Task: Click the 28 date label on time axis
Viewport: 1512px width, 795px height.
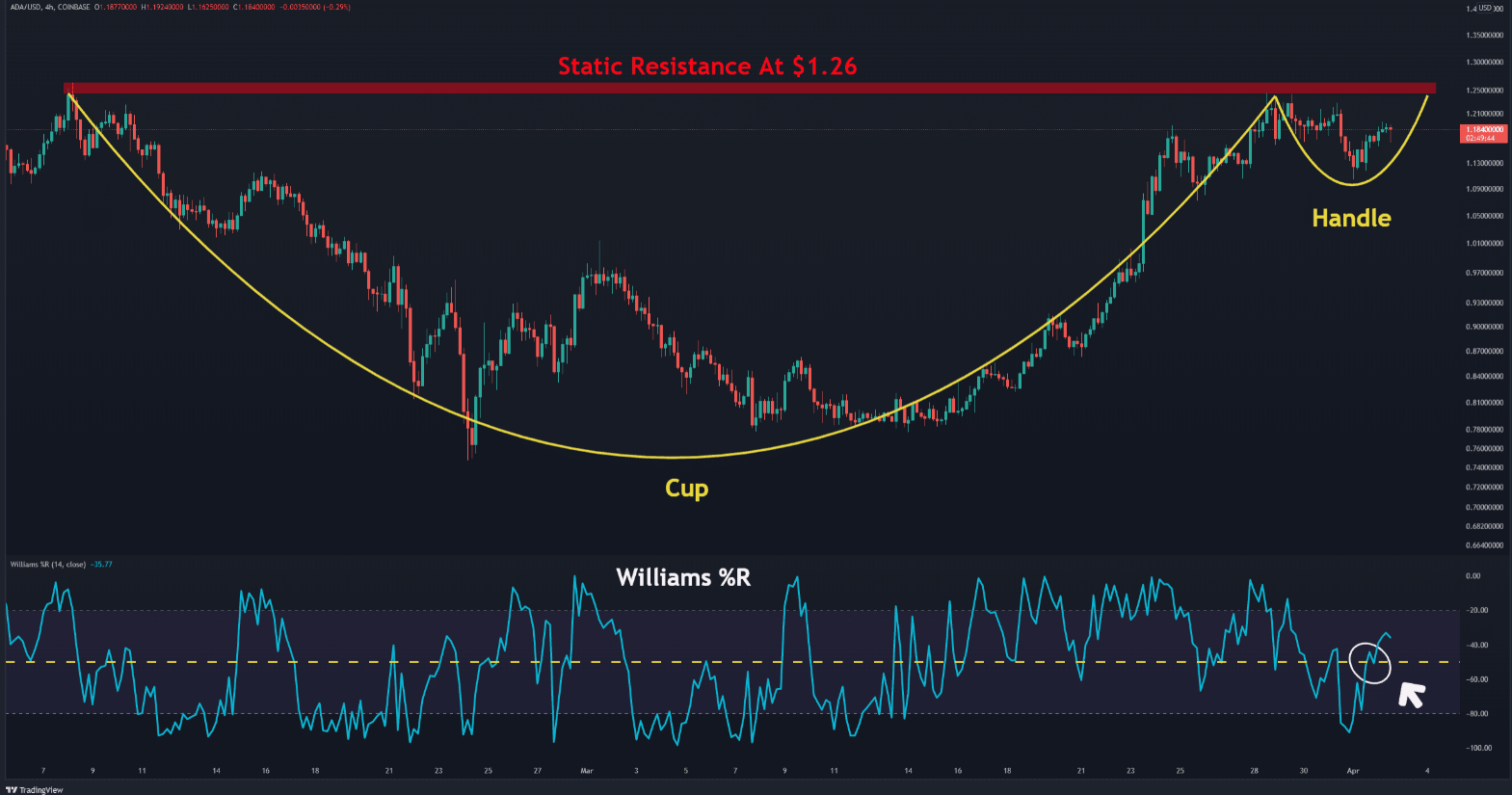Action: (1254, 771)
